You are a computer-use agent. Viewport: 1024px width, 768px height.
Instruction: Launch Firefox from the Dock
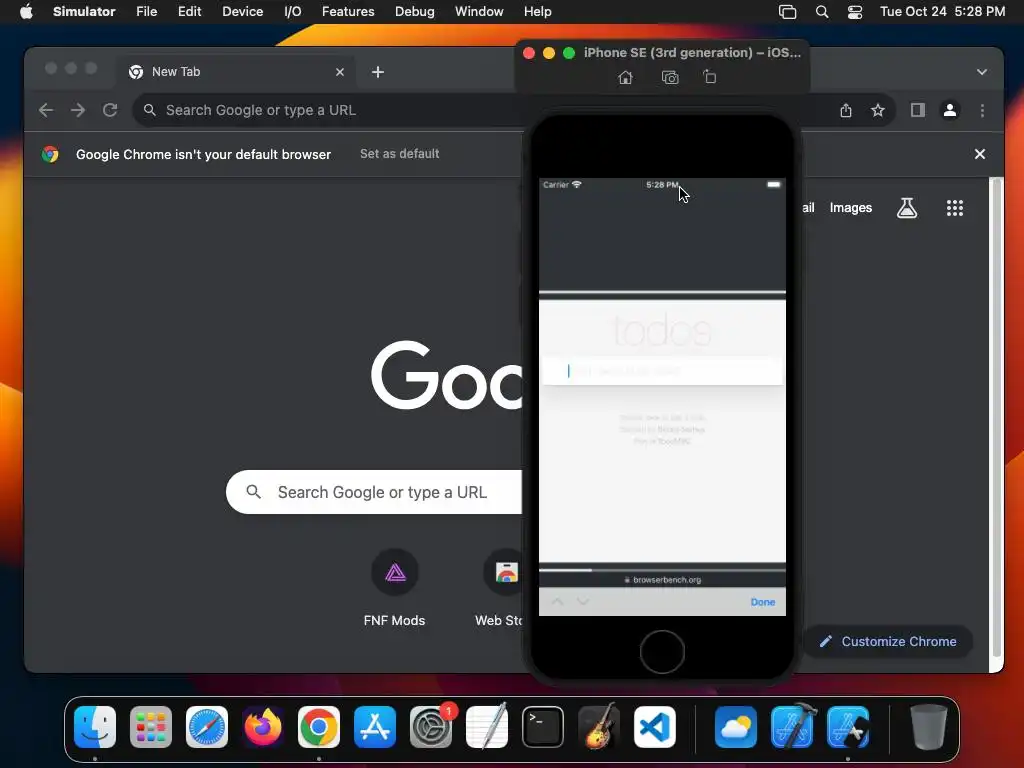click(263, 727)
